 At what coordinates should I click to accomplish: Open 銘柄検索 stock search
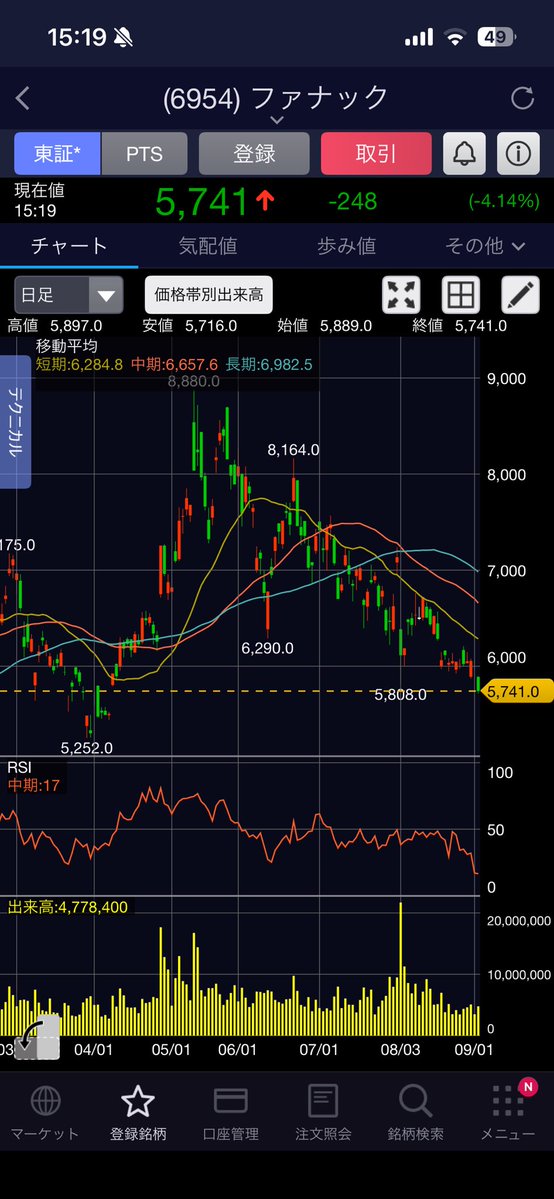(x=416, y=1113)
